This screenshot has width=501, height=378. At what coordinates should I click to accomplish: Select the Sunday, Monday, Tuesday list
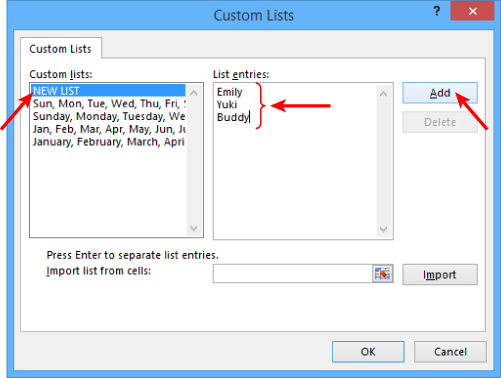click(108, 116)
